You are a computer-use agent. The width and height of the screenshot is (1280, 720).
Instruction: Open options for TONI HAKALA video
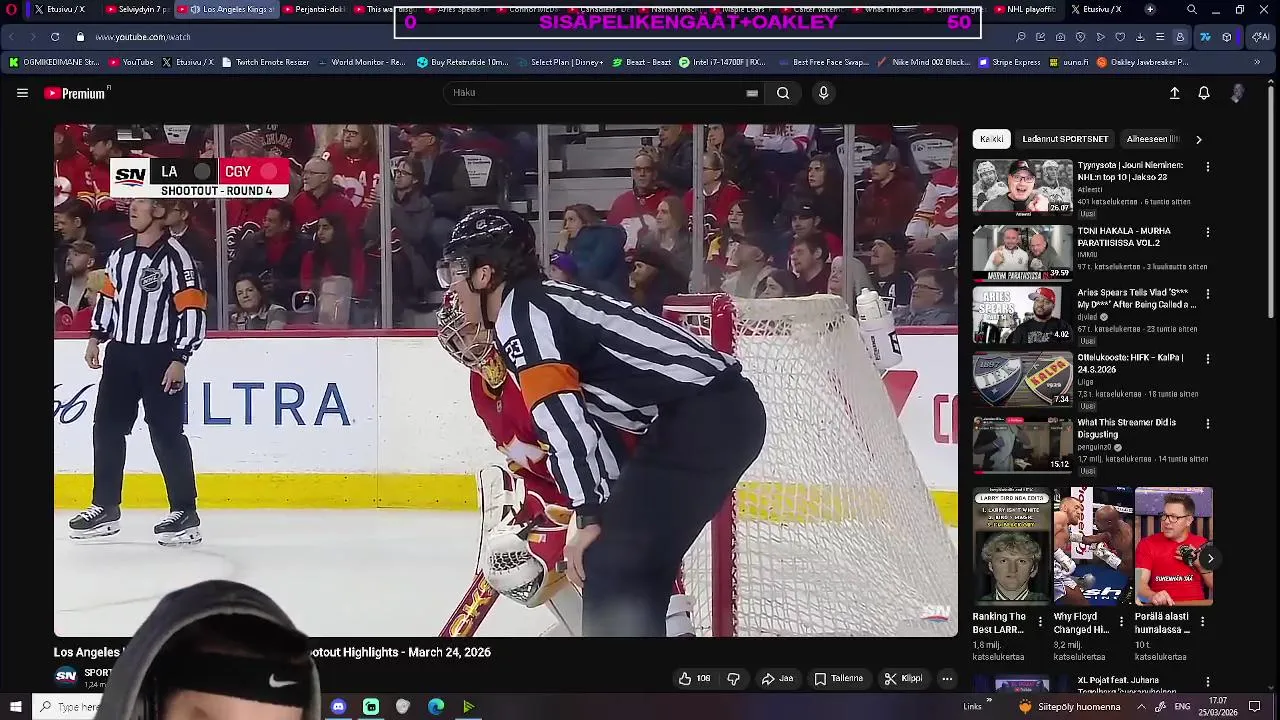[1207, 232]
